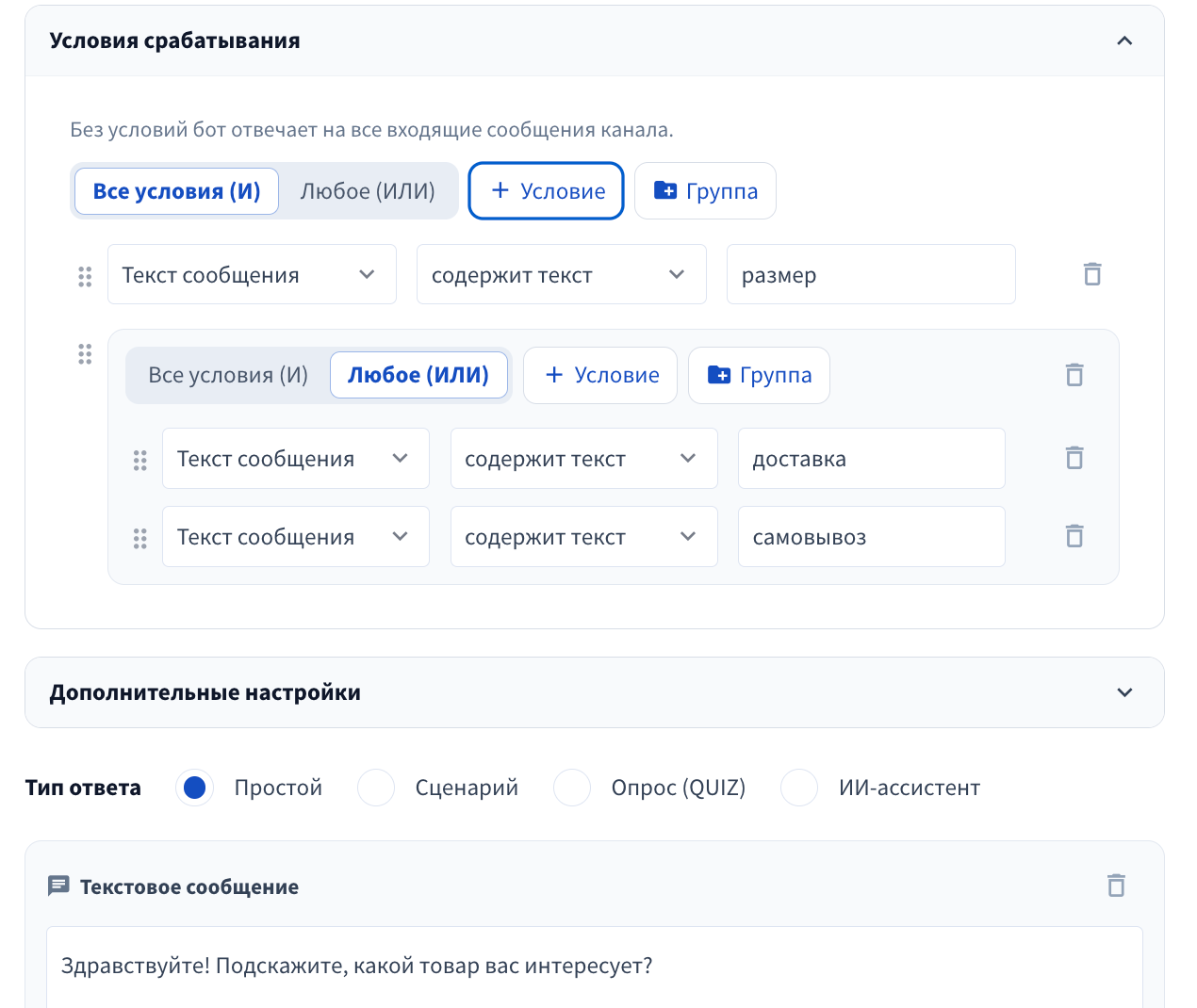Open 'содержит текст' dropdown in 'размер' row

(x=561, y=274)
